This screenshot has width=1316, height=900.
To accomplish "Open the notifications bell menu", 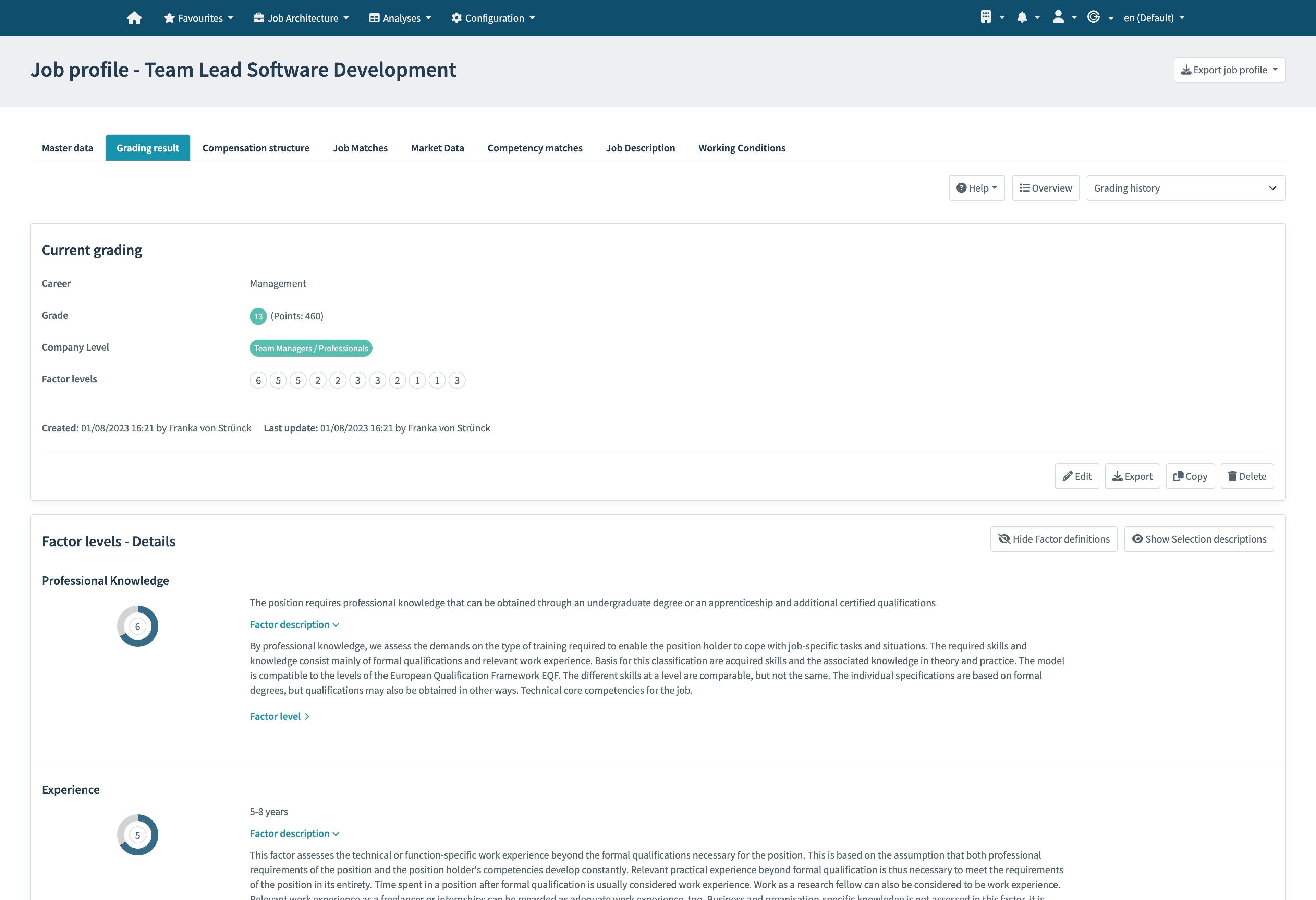I will pos(1023,17).
